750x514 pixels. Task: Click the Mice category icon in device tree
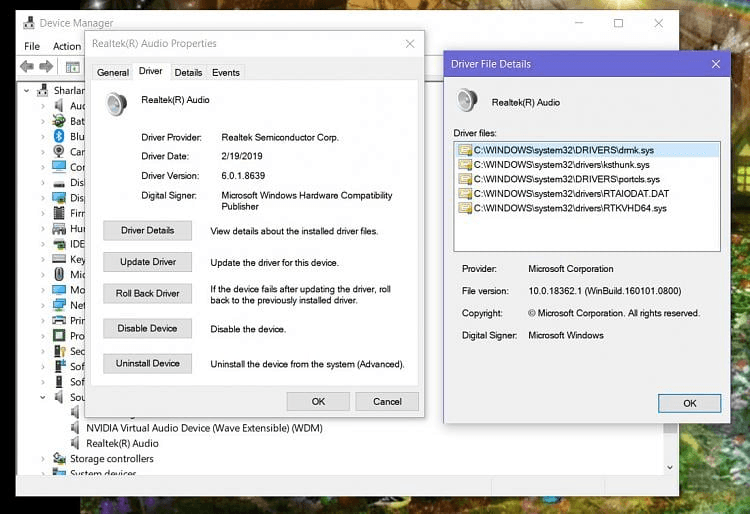click(x=59, y=274)
